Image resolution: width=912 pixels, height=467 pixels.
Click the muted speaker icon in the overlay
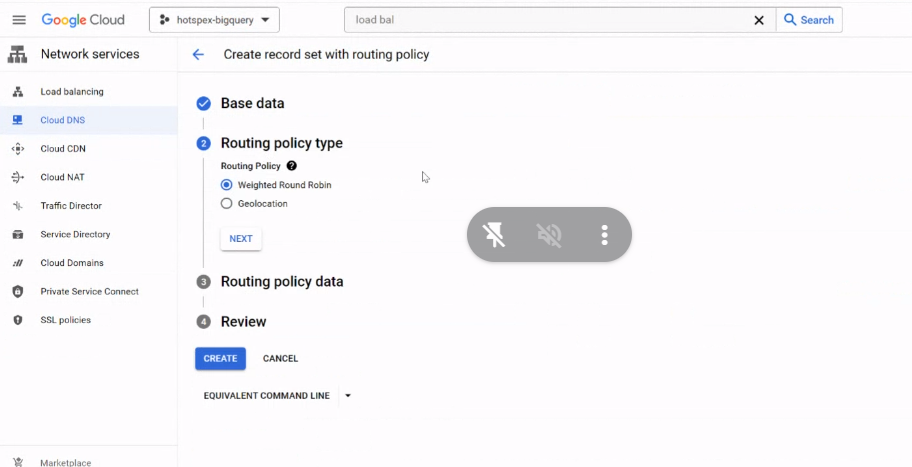[549, 235]
